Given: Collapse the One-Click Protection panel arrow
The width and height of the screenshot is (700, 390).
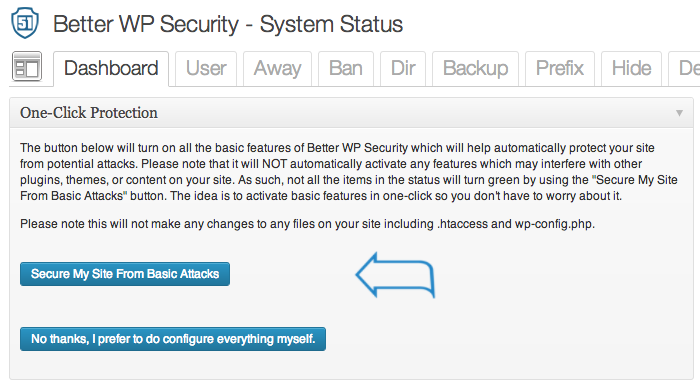Looking at the screenshot, I should [x=679, y=113].
